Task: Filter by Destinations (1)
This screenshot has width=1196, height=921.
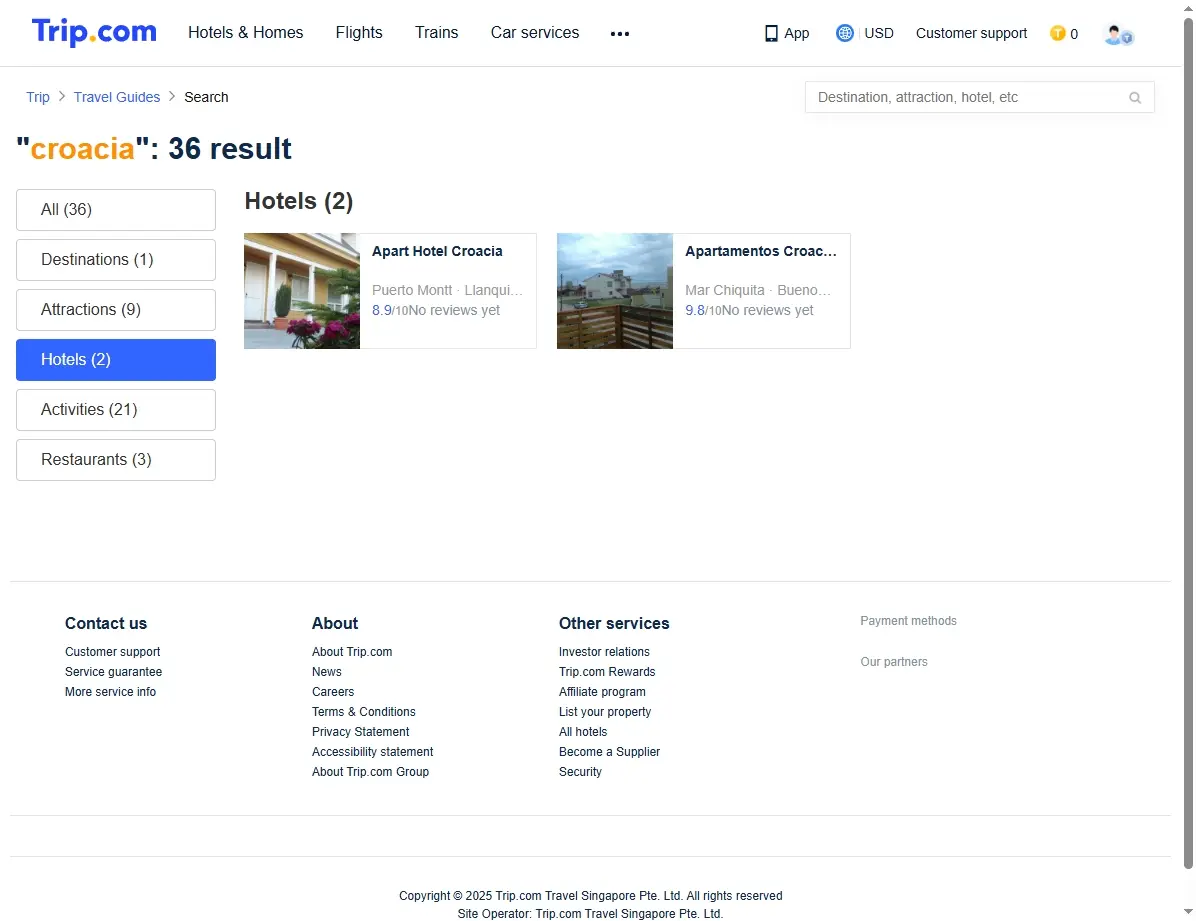Action: [116, 260]
